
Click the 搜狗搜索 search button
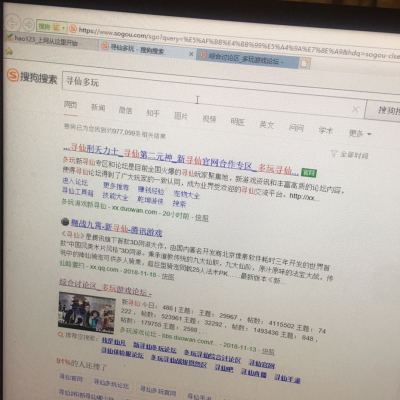[x=384, y=111]
